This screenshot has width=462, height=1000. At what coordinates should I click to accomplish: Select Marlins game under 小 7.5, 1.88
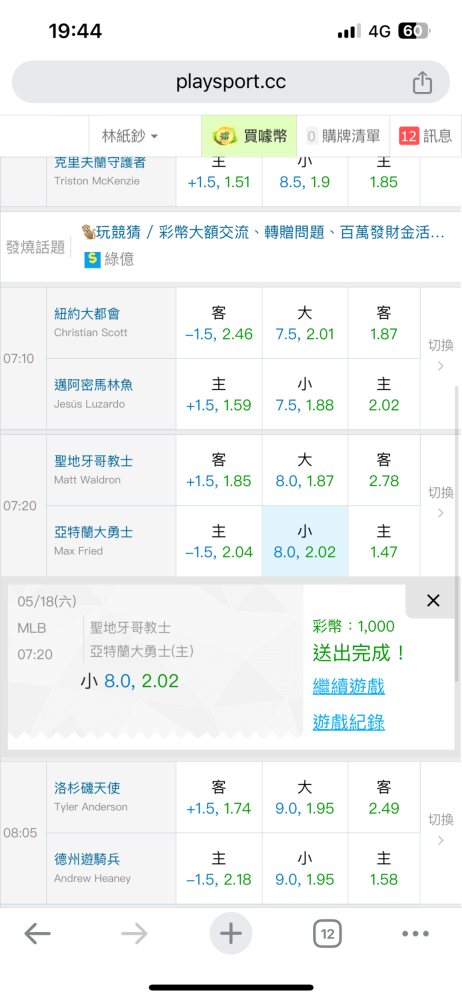[304, 394]
